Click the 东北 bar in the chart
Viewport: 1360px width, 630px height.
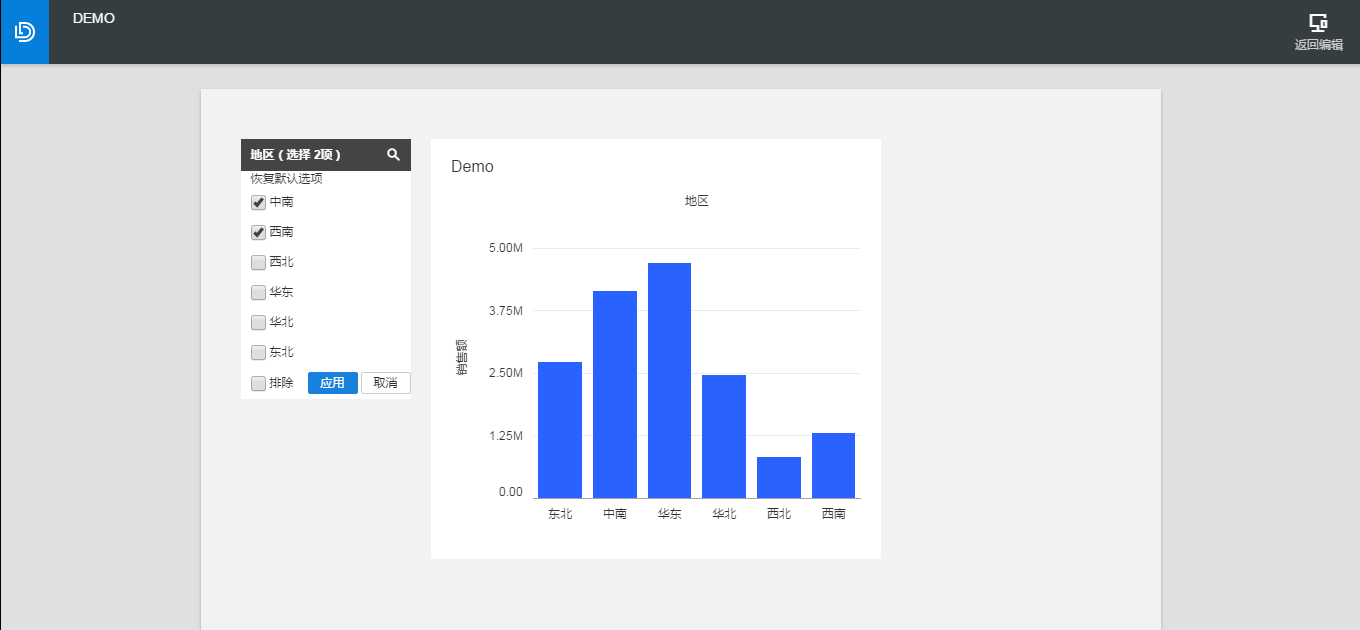click(x=560, y=430)
